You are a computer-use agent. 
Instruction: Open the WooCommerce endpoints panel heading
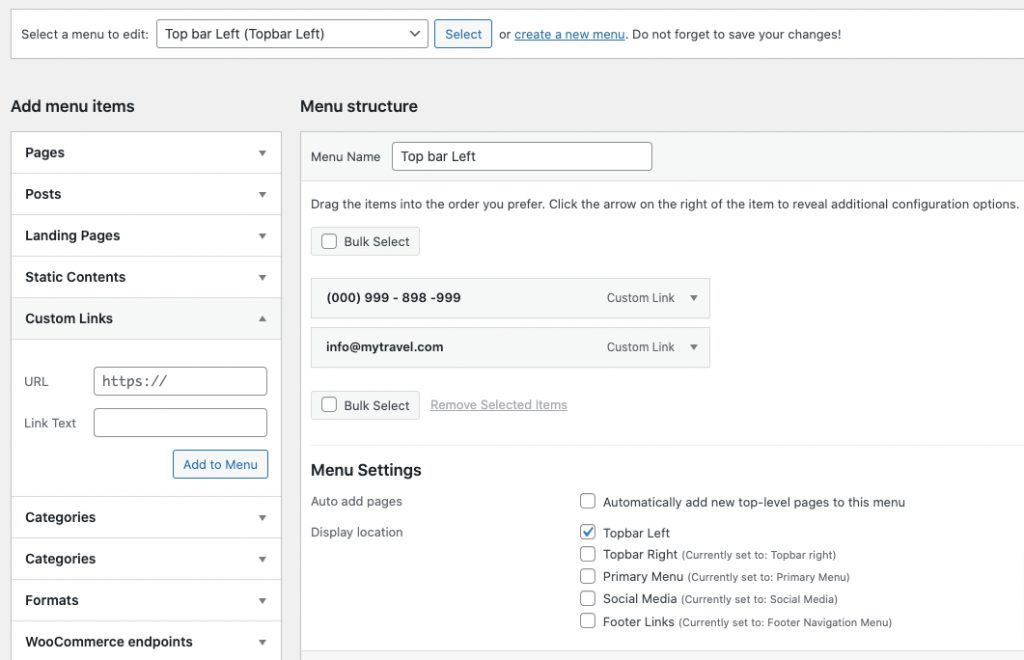146,642
